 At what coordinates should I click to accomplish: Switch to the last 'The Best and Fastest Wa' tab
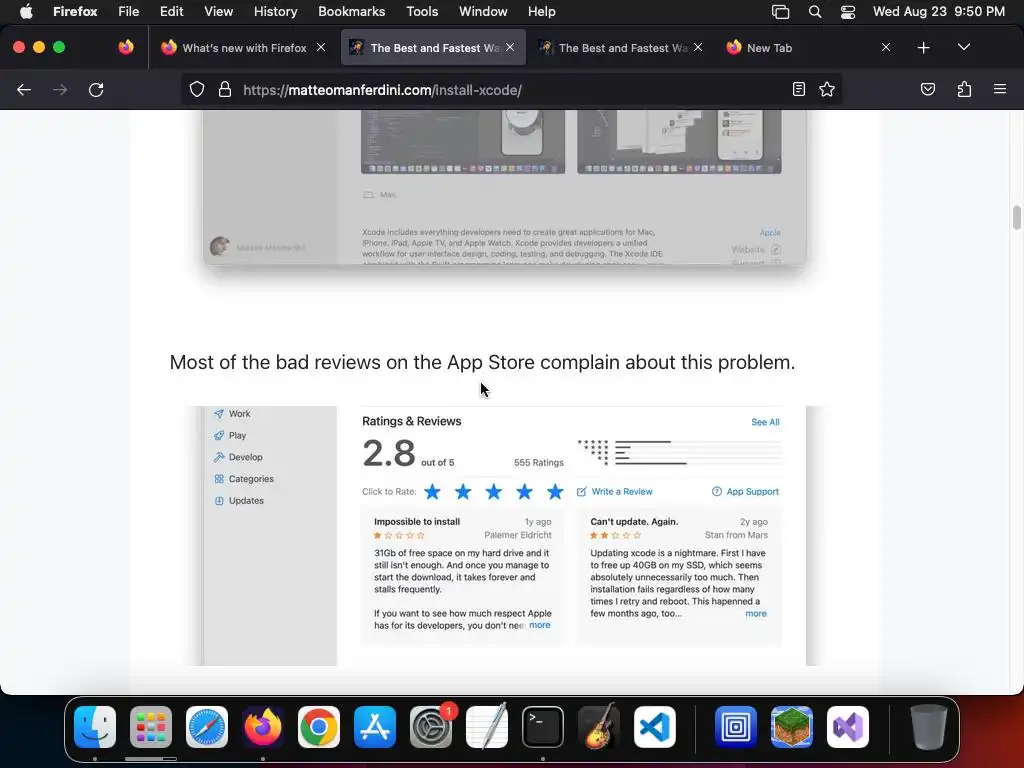tap(620, 48)
